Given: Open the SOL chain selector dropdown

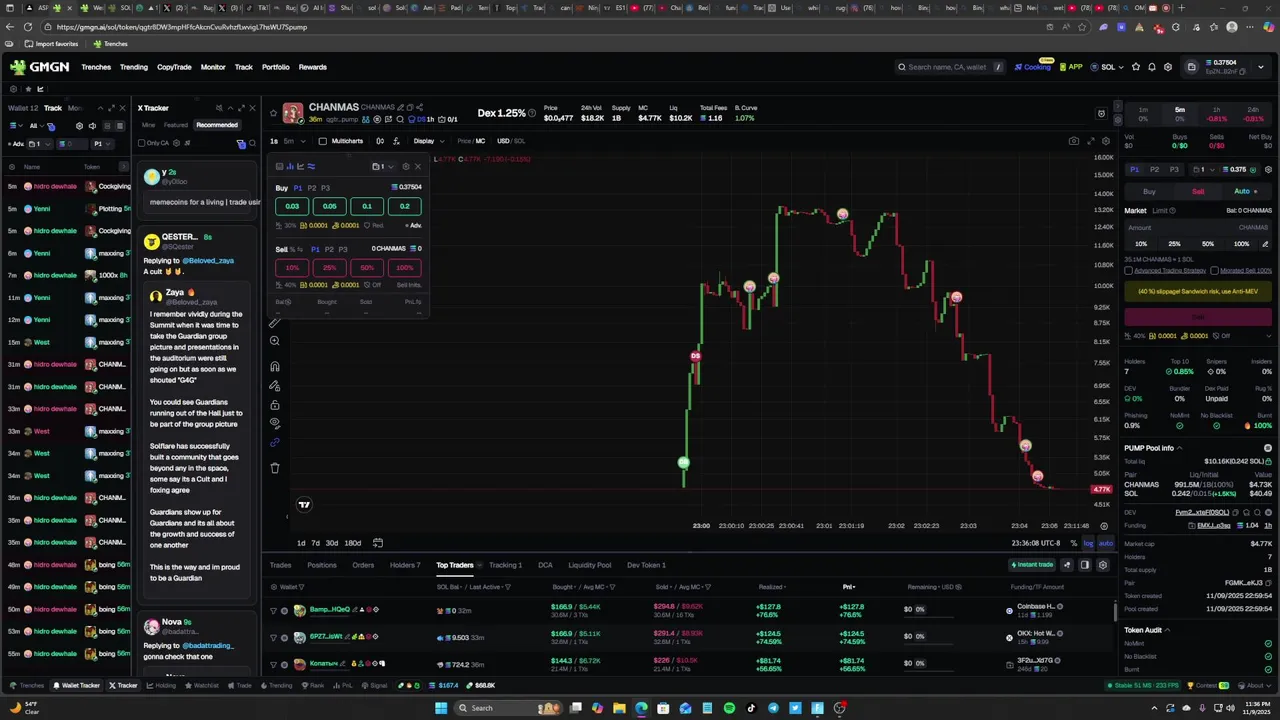Looking at the screenshot, I should 1109,67.
